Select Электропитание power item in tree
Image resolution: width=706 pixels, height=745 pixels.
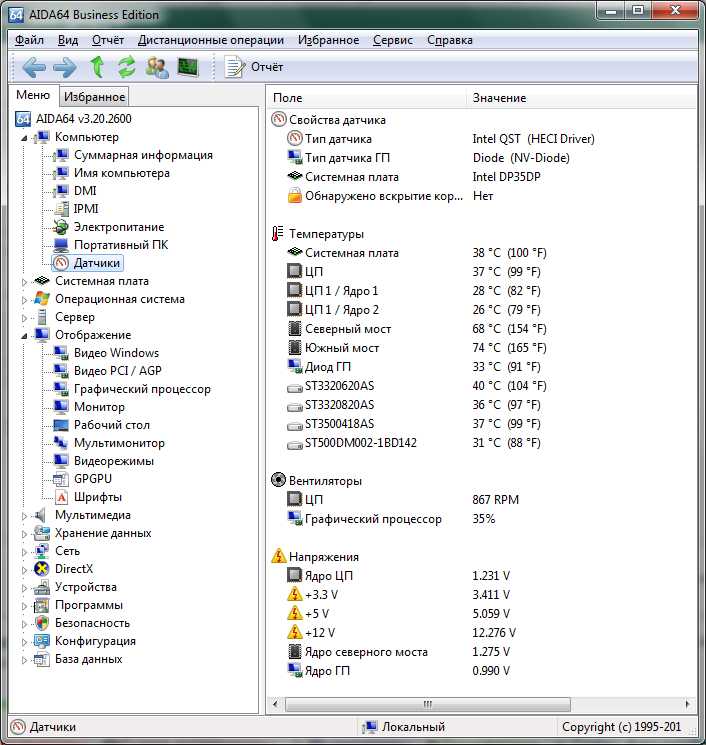118,227
